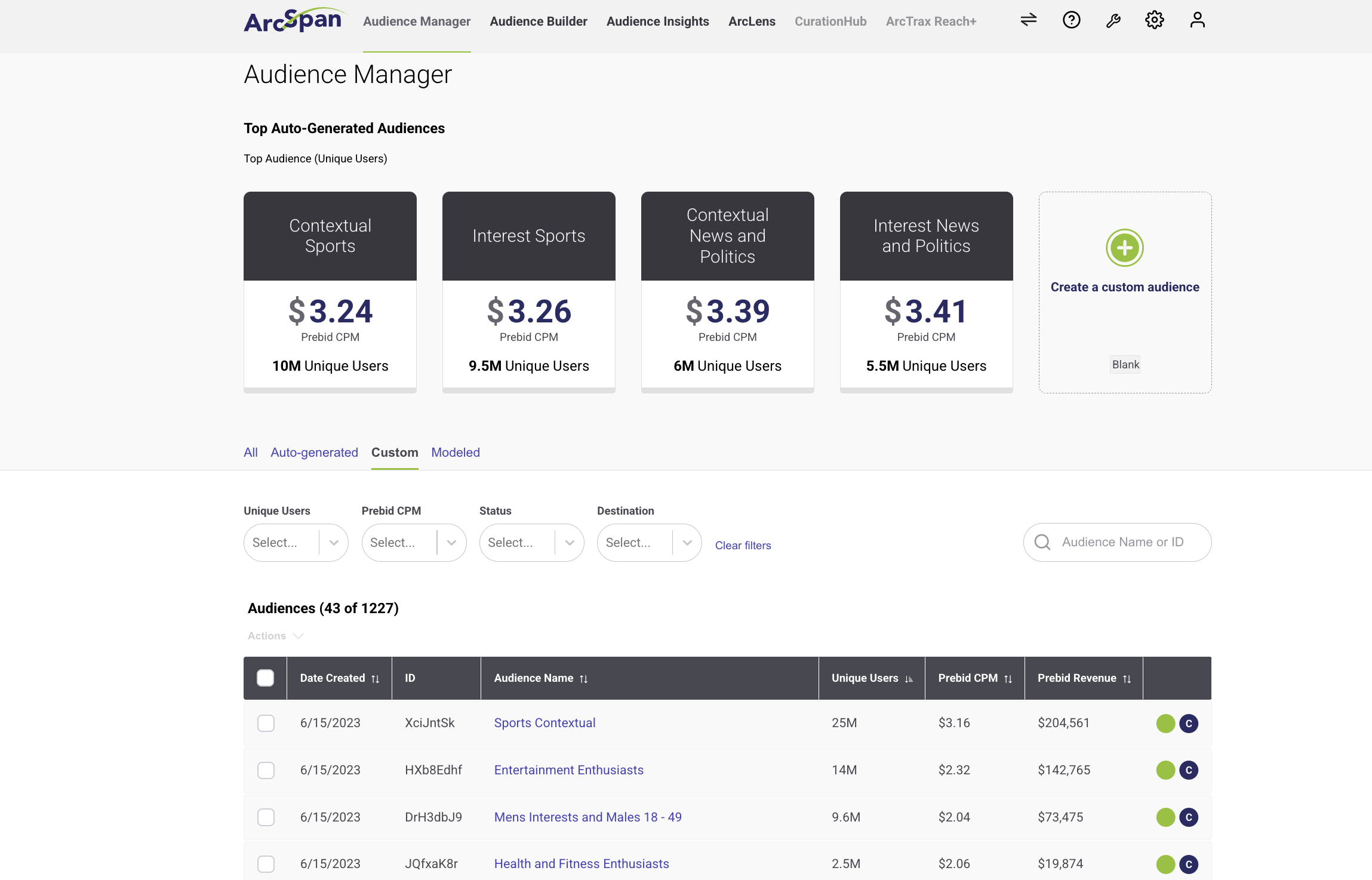Select the Contextual Sports audience card
1372x880 pixels.
point(330,292)
